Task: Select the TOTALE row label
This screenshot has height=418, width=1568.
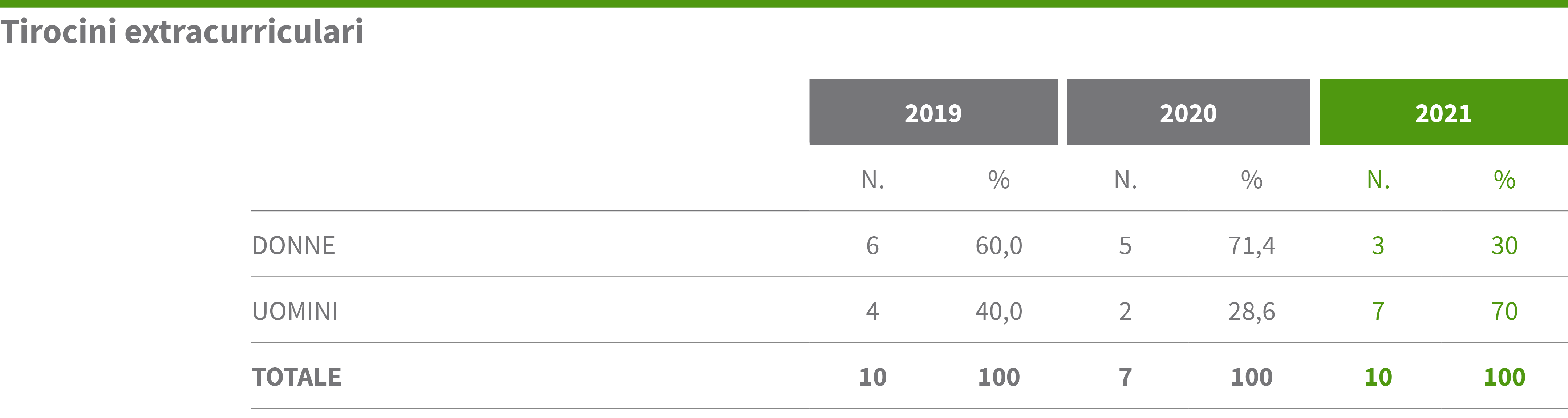Action: (x=296, y=377)
